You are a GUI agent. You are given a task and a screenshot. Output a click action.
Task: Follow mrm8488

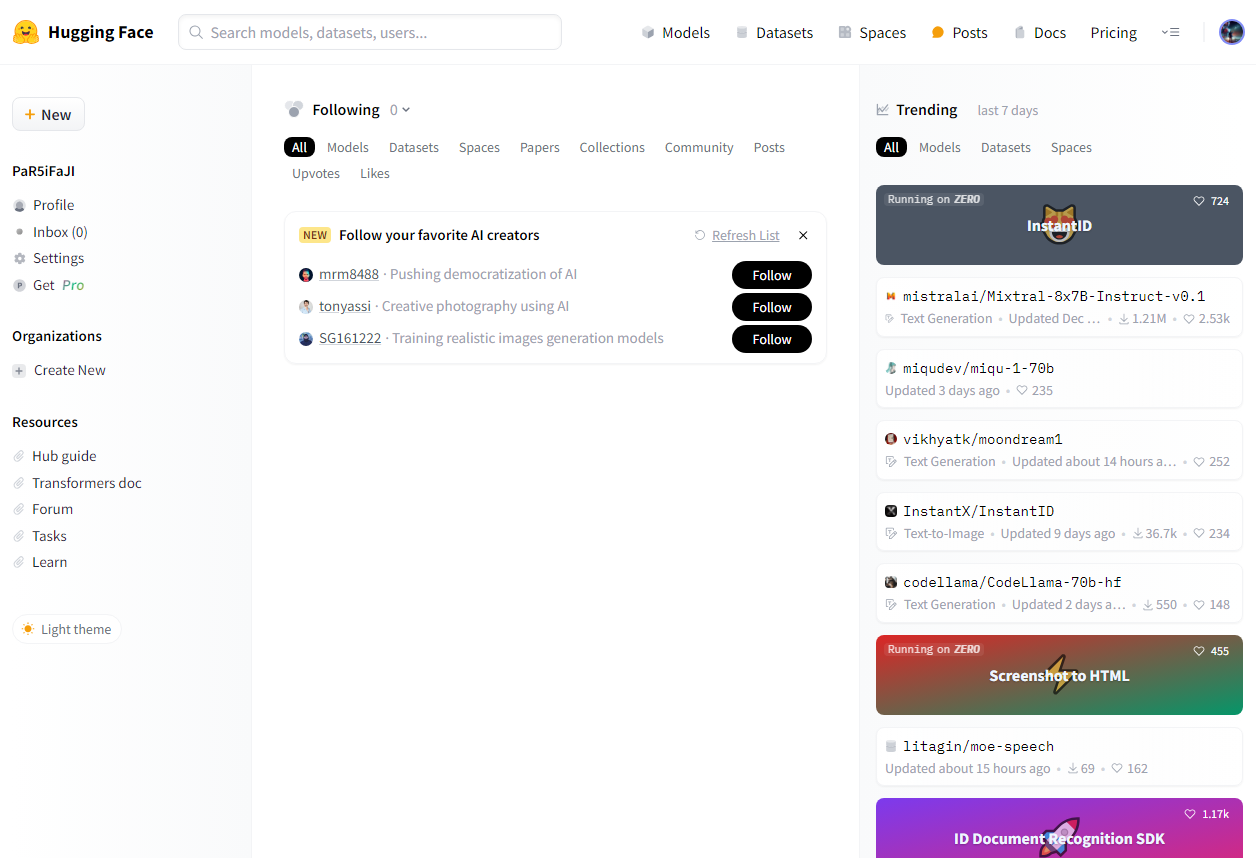[772, 275]
